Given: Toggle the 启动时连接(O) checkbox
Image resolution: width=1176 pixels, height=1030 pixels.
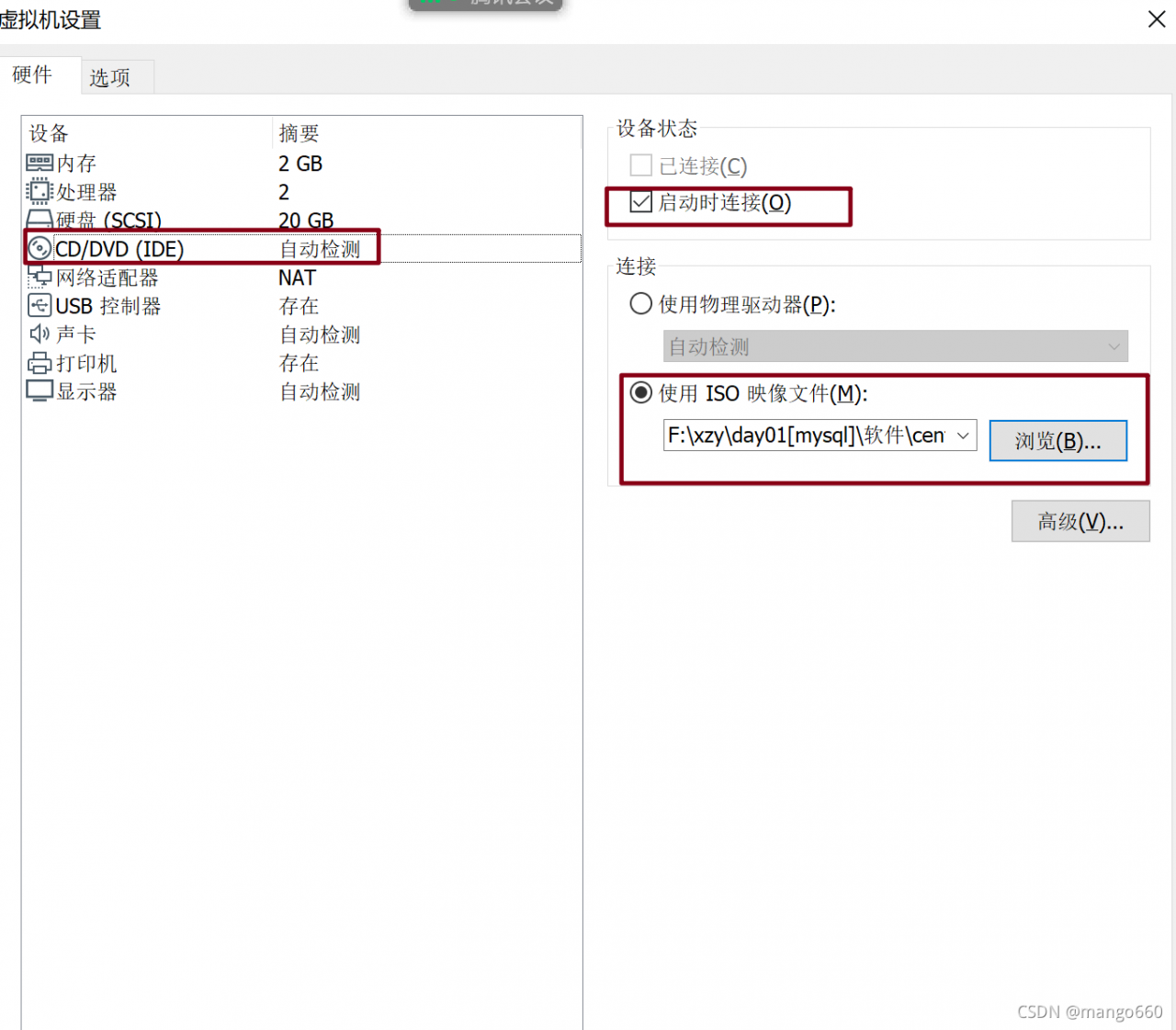Looking at the screenshot, I should (640, 202).
